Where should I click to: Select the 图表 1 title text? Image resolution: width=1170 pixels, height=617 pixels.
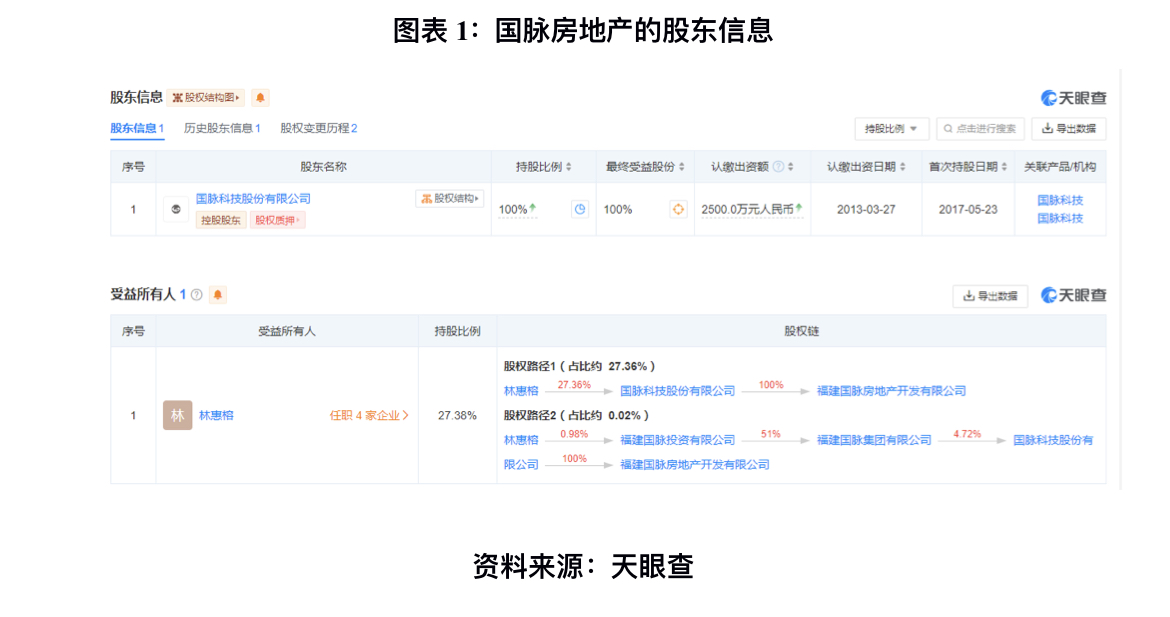coord(584,31)
